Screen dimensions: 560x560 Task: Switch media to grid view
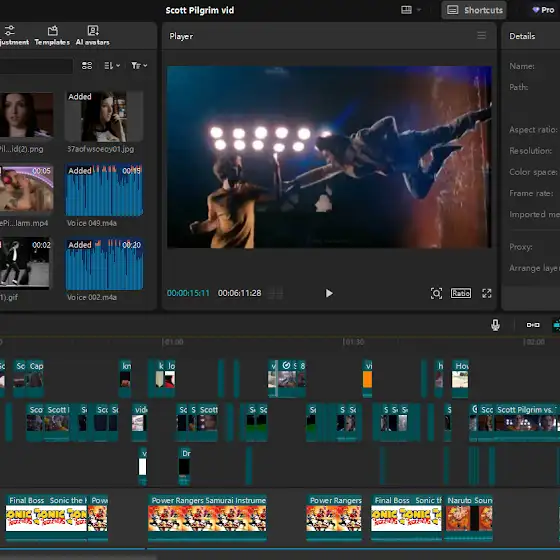[87, 66]
